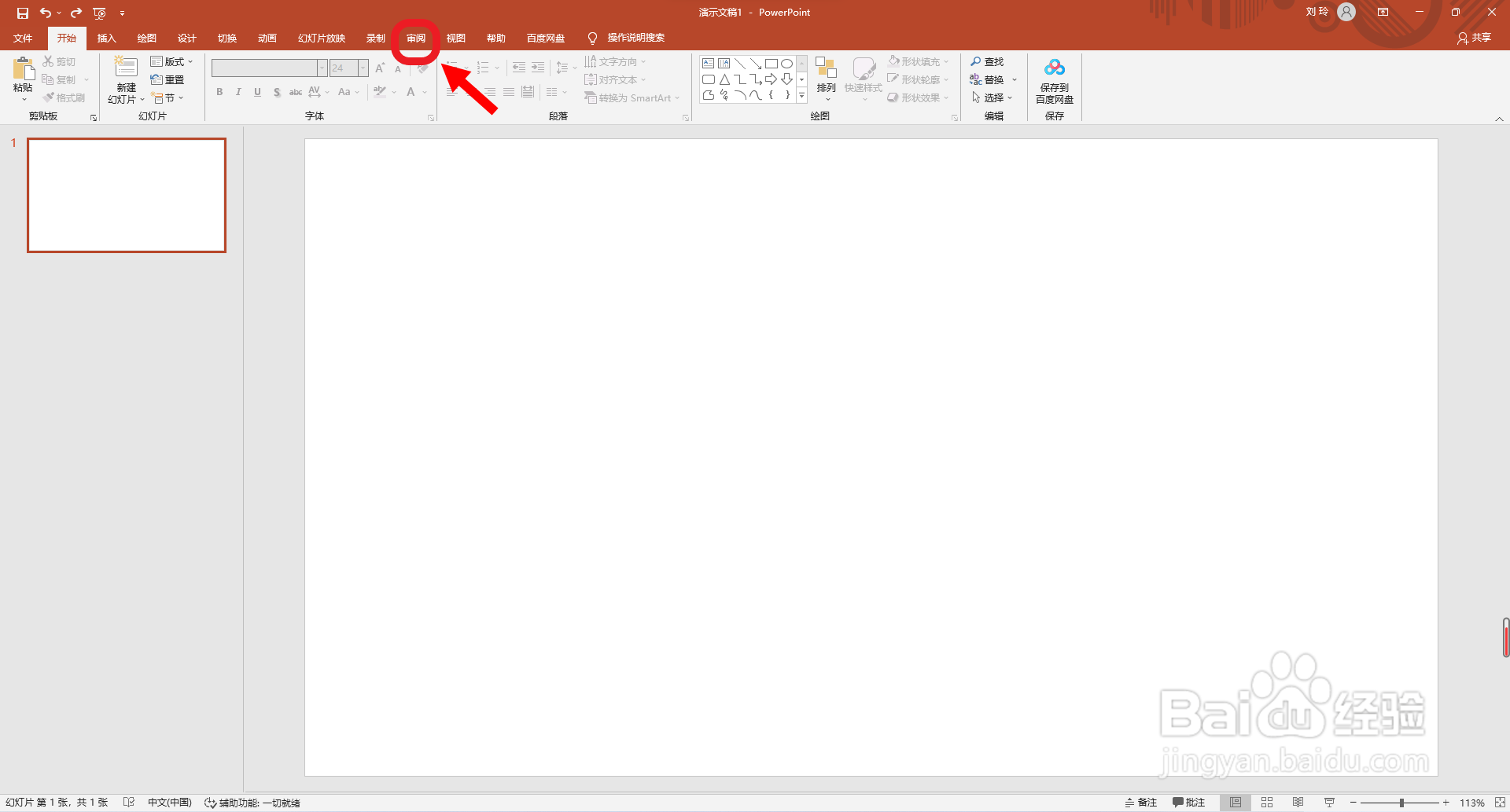Click Reset slide button 重置
The width and height of the screenshot is (1510, 812).
tap(167, 79)
